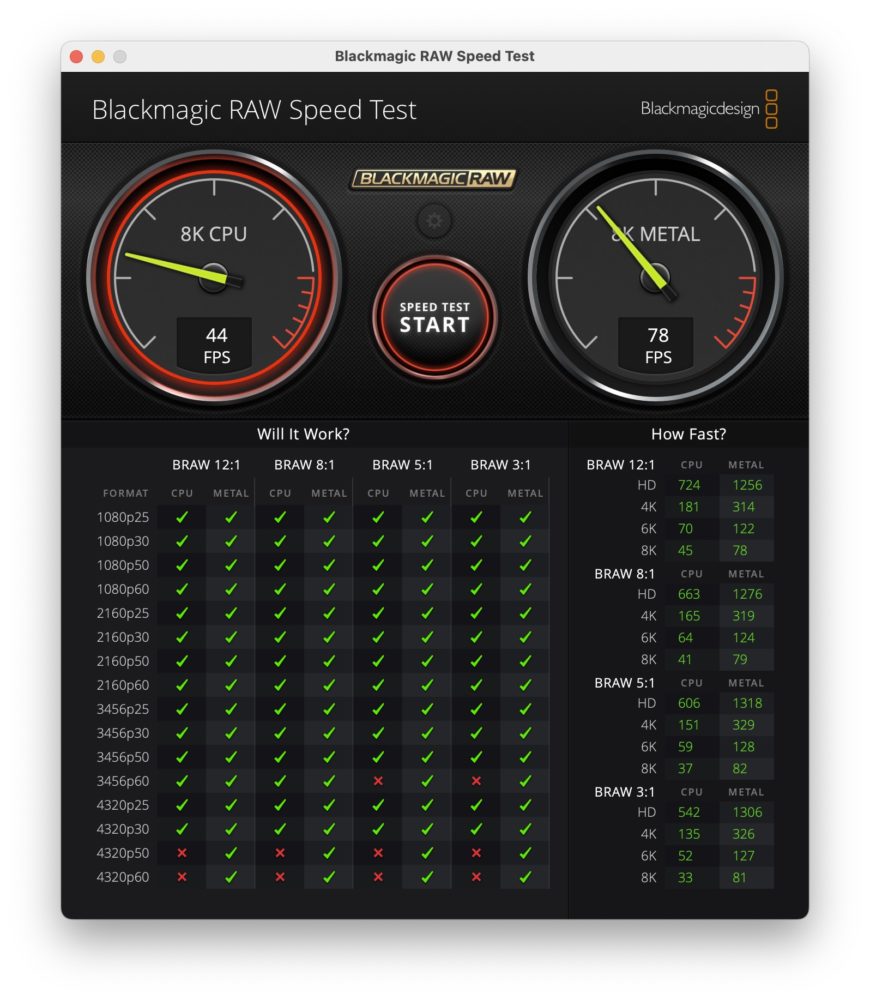Screen dimensions: 870x1000
Task: Select the 78 FPS readout on Metal gauge
Action: pyautogui.click(x=658, y=345)
